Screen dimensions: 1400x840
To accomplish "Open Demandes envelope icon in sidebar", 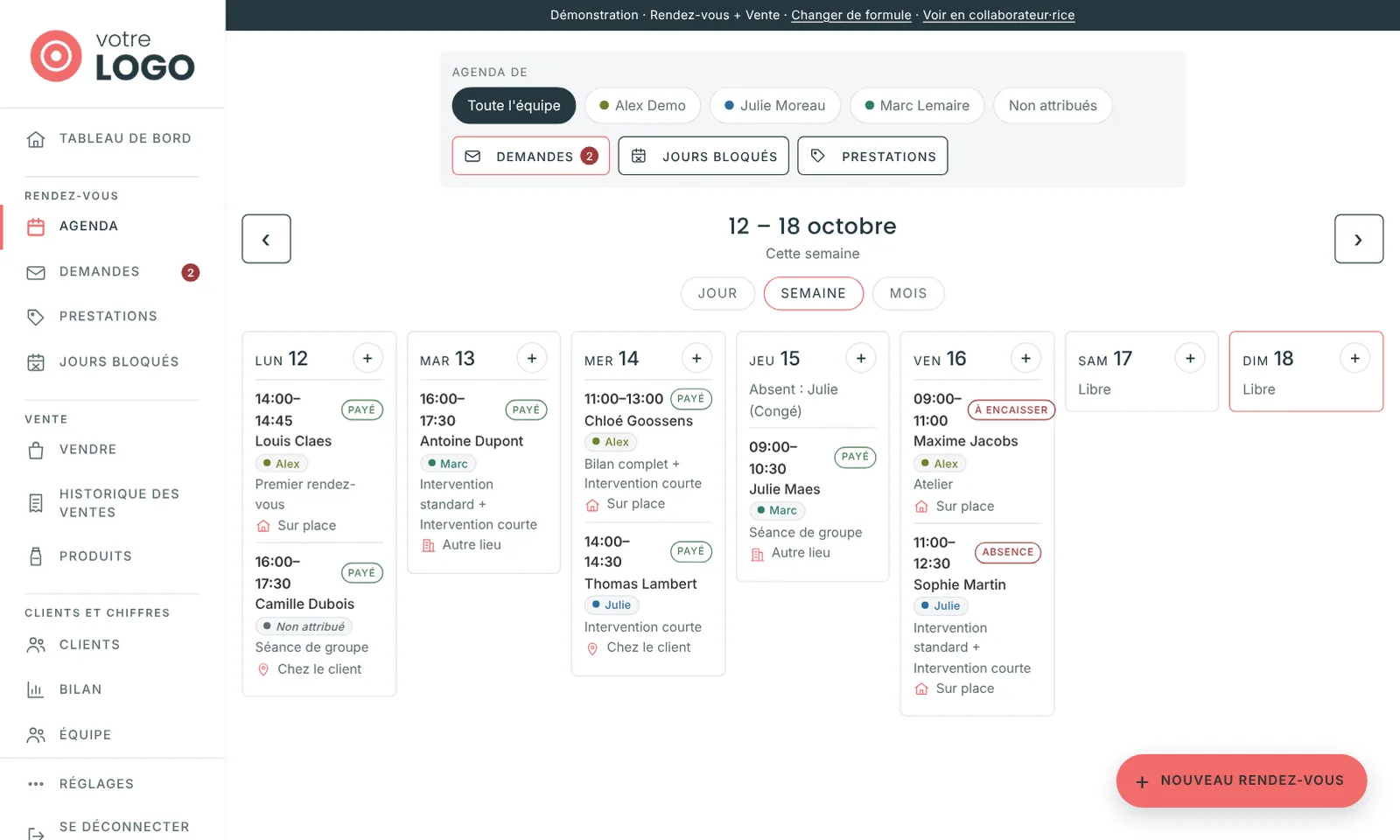I will (x=36, y=273).
